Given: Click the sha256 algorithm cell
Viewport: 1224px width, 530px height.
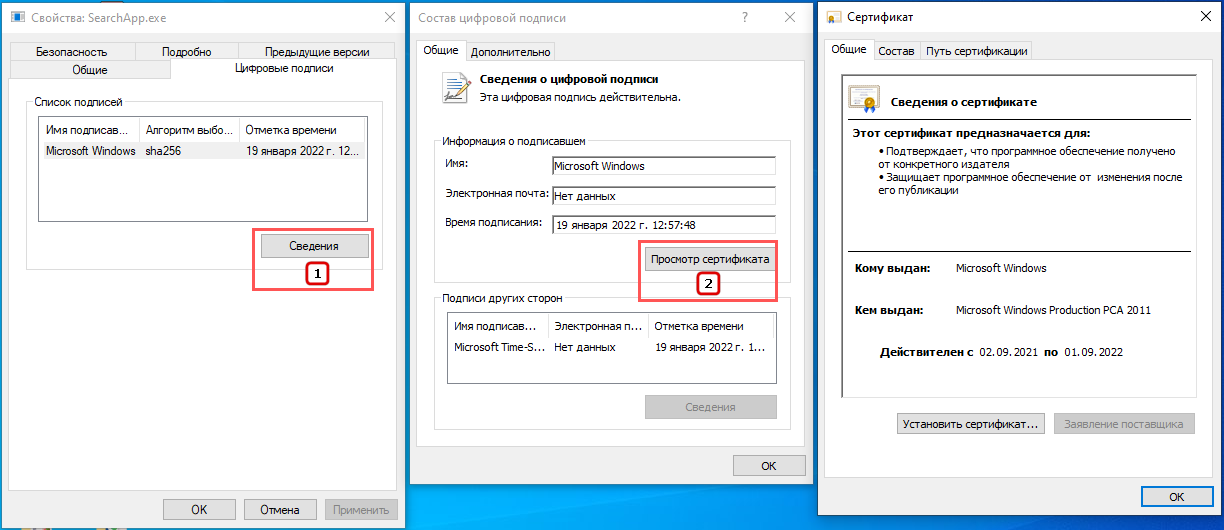Looking at the screenshot, I should tap(161, 151).
